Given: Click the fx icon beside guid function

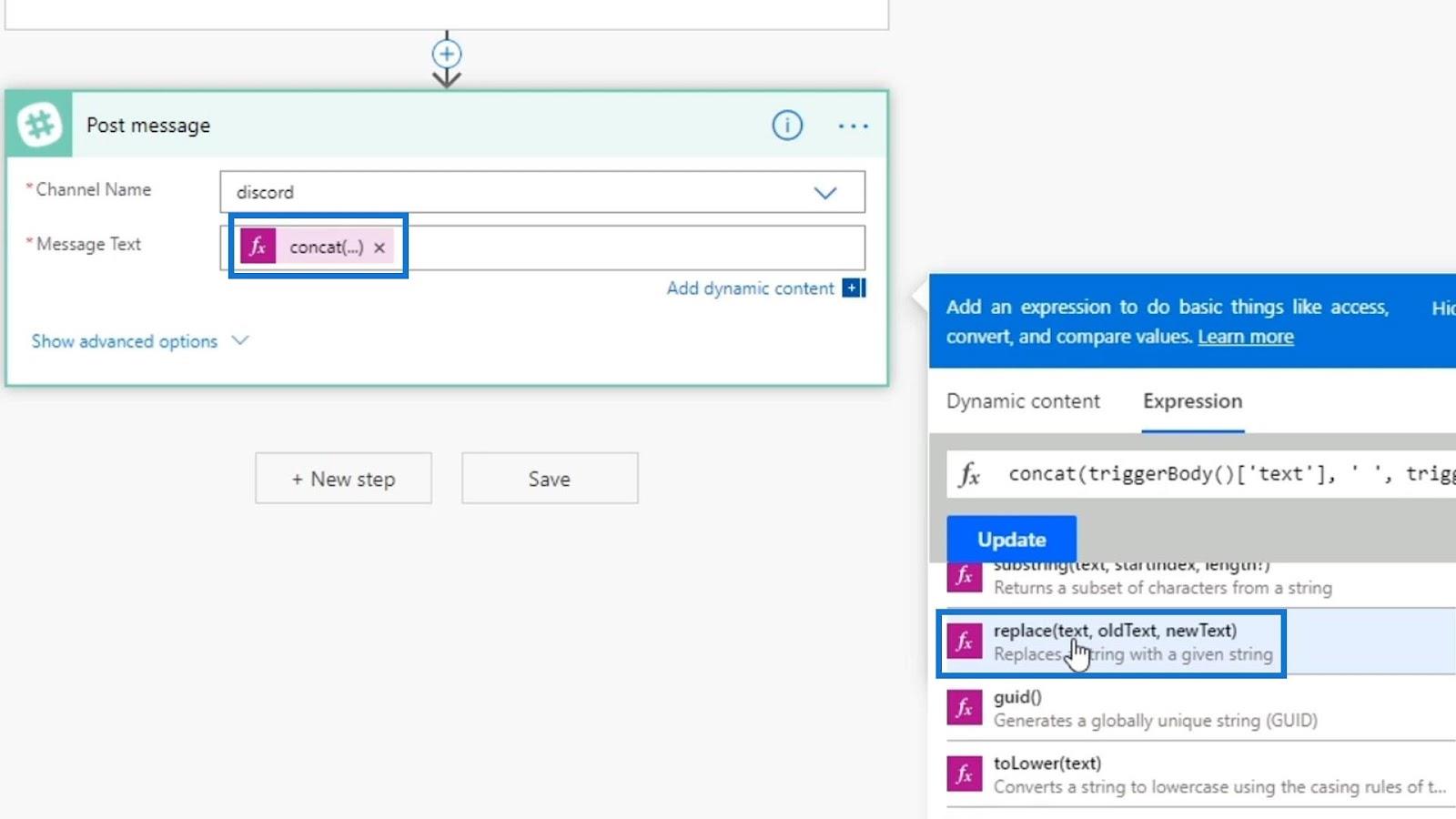Looking at the screenshot, I should (965, 708).
